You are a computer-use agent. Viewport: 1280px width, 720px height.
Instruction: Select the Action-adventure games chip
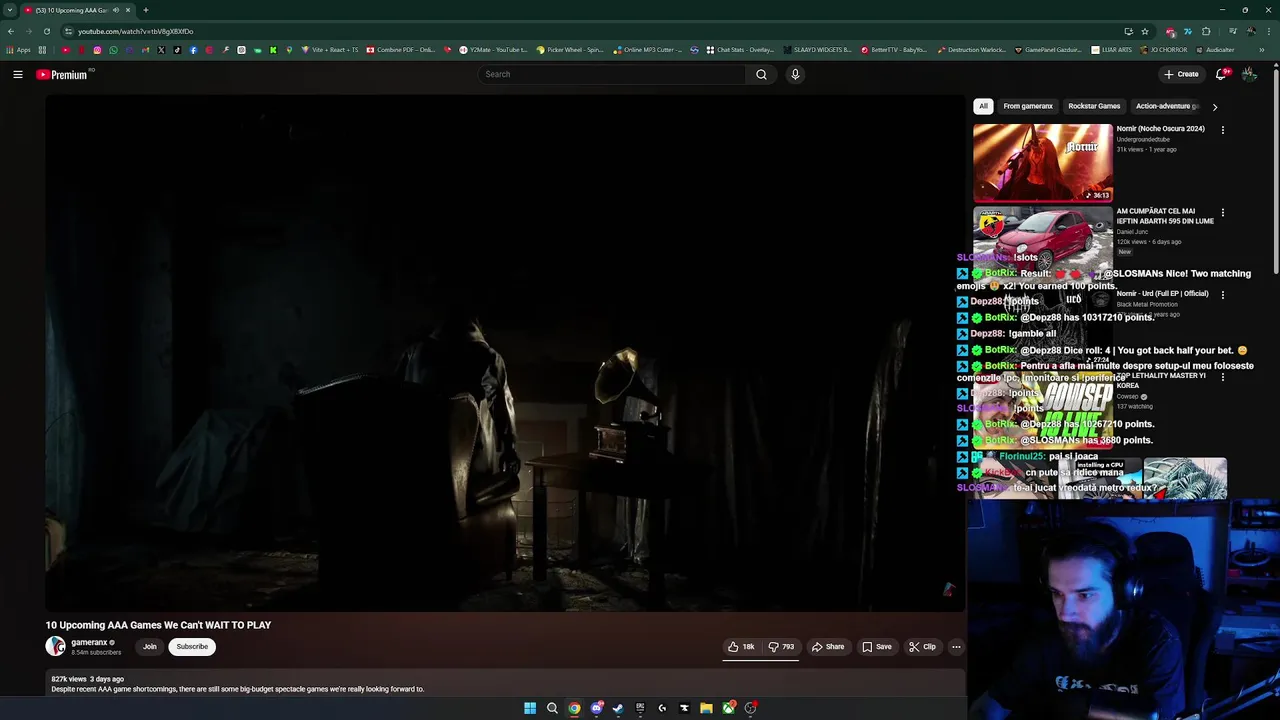click(x=1167, y=106)
